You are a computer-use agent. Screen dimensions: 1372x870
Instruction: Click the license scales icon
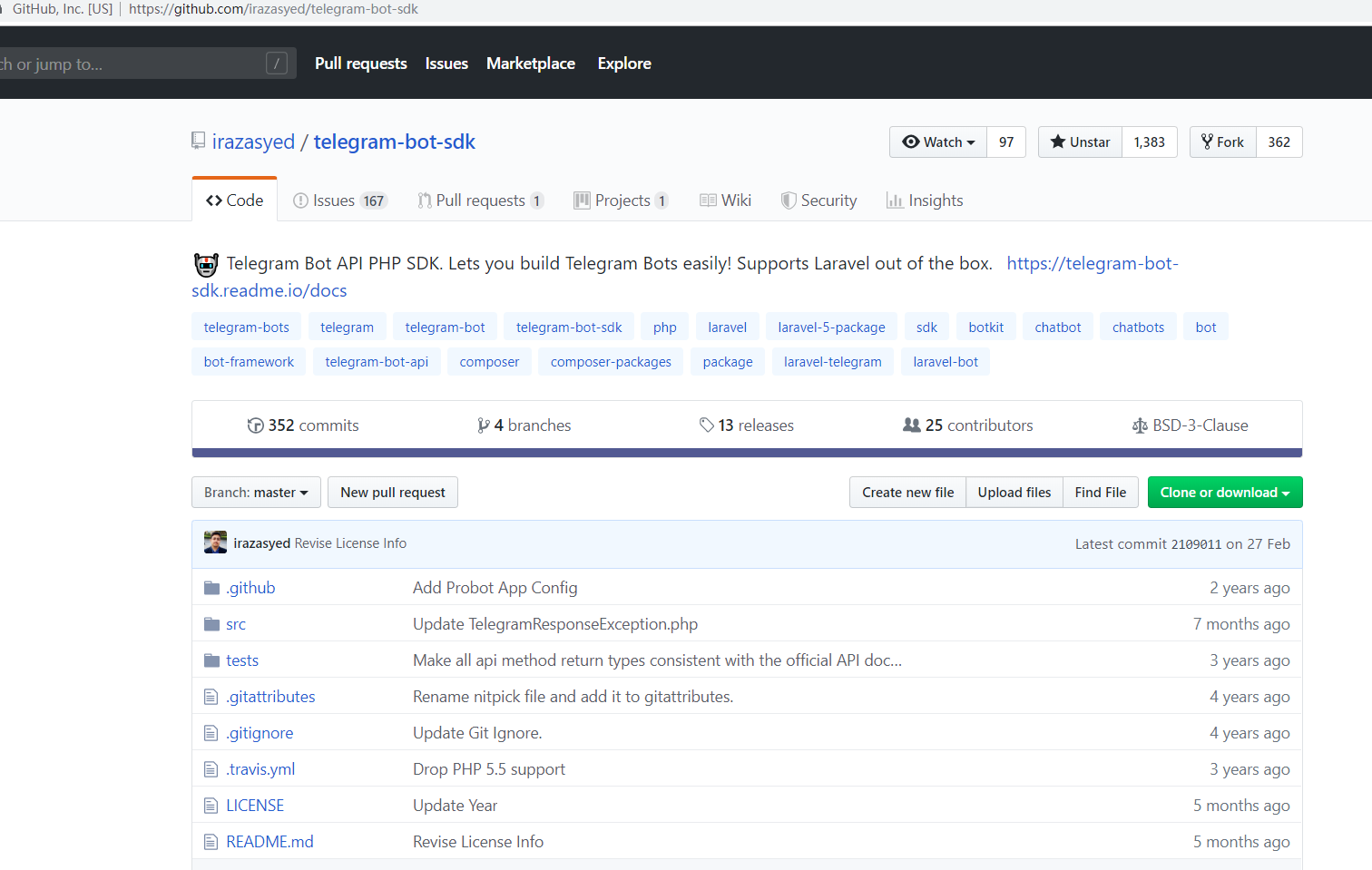(1140, 425)
